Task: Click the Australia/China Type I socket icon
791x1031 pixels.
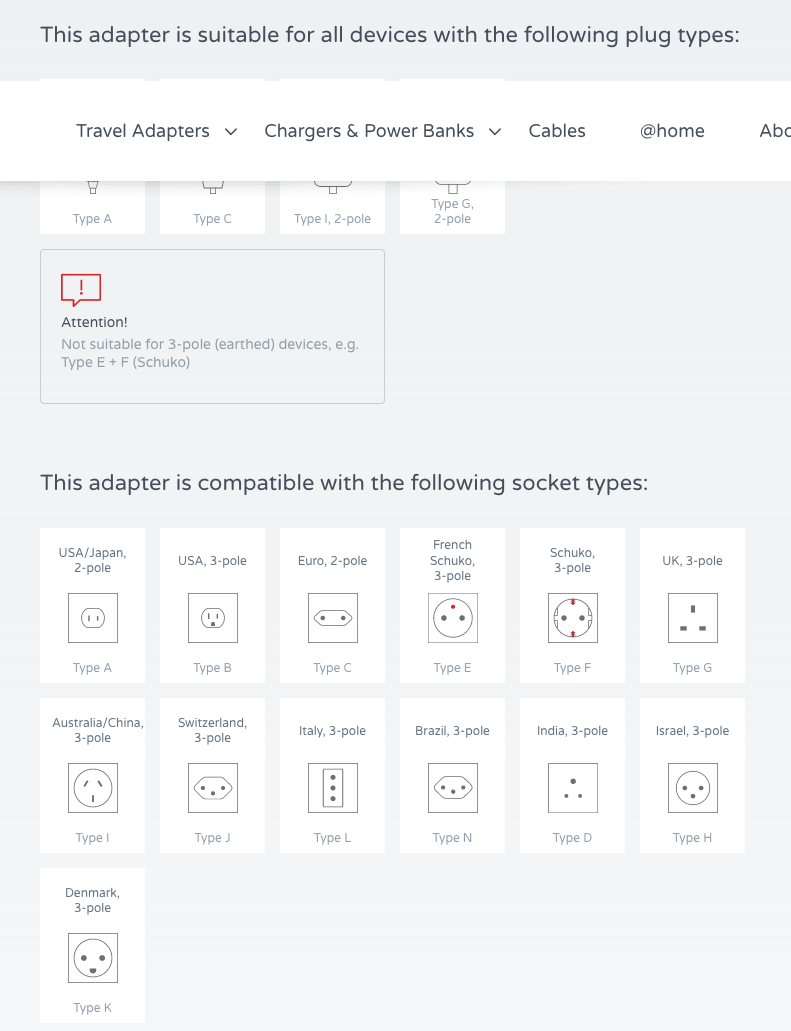Action: tap(93, 788)
